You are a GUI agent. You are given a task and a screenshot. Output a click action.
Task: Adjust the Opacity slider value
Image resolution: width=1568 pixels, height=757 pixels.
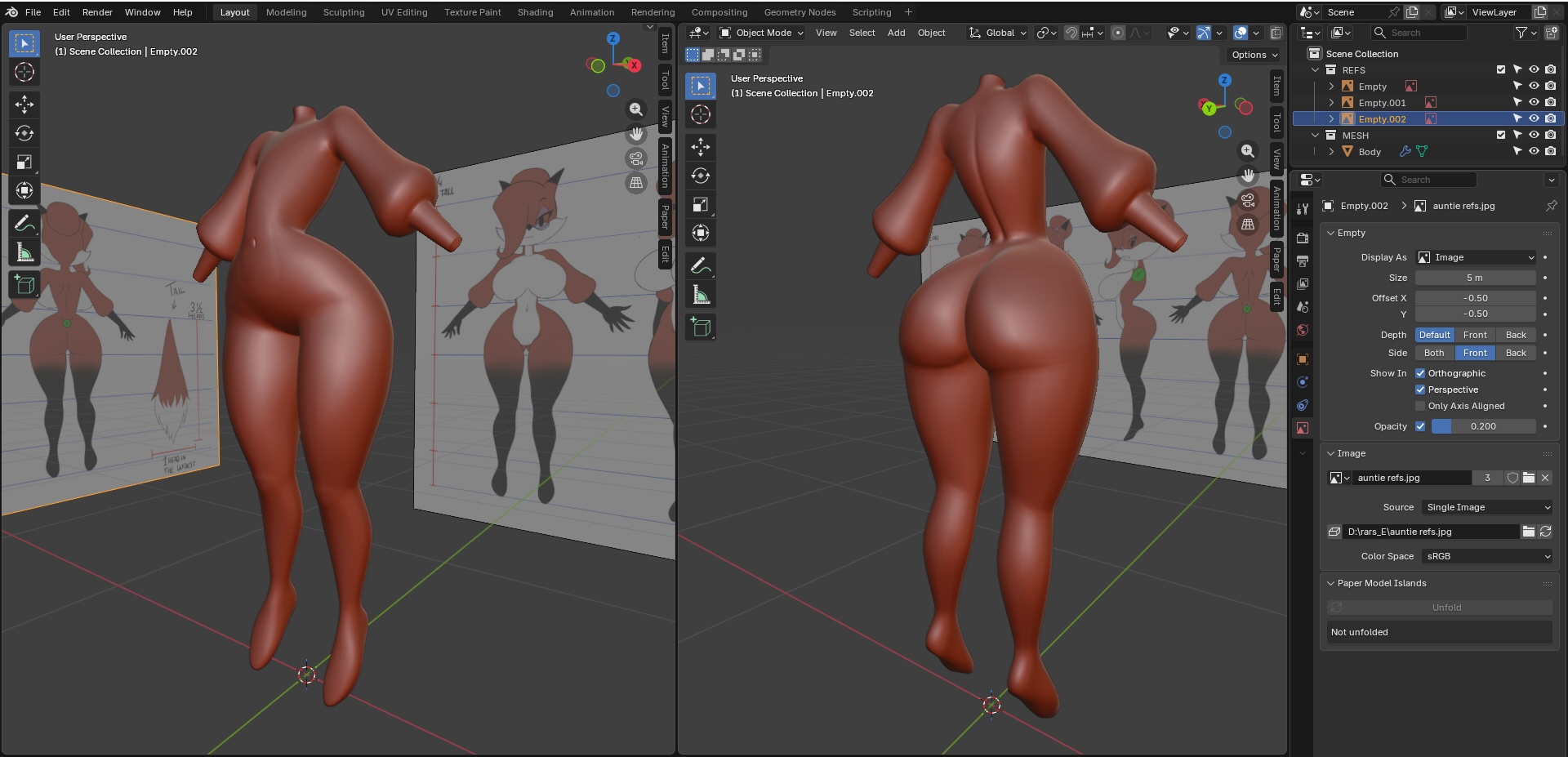coord(1483,426)
